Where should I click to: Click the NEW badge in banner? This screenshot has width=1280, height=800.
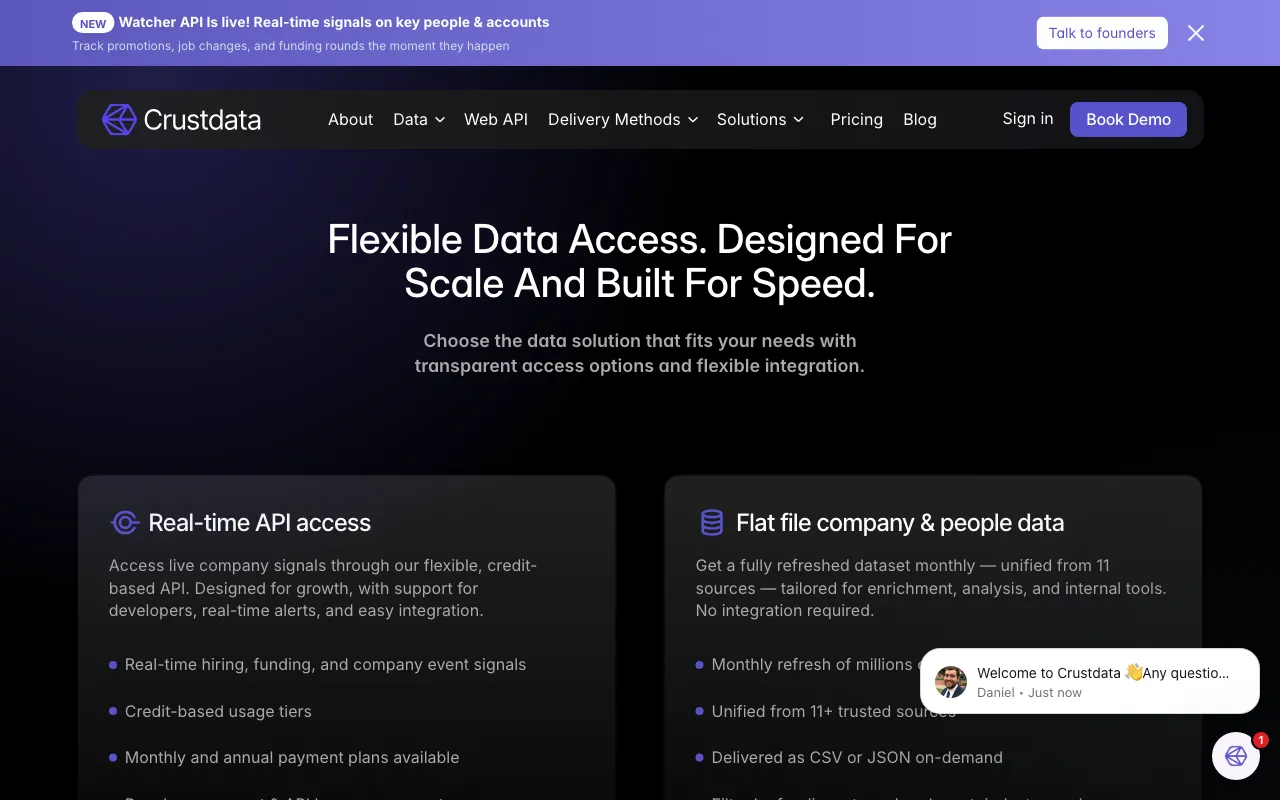point(93,23)
